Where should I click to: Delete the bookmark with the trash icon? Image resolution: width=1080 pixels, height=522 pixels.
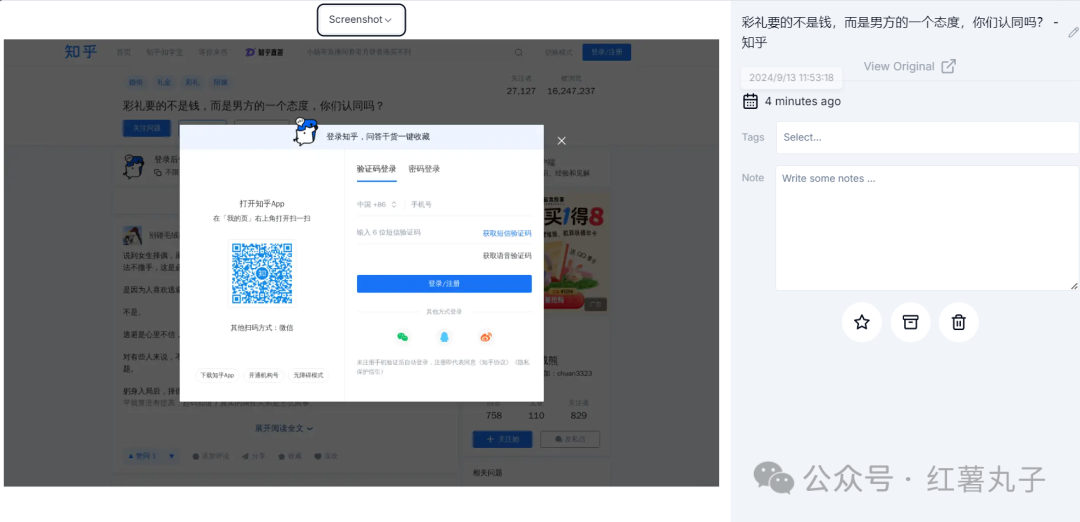[x=958, y=322]
